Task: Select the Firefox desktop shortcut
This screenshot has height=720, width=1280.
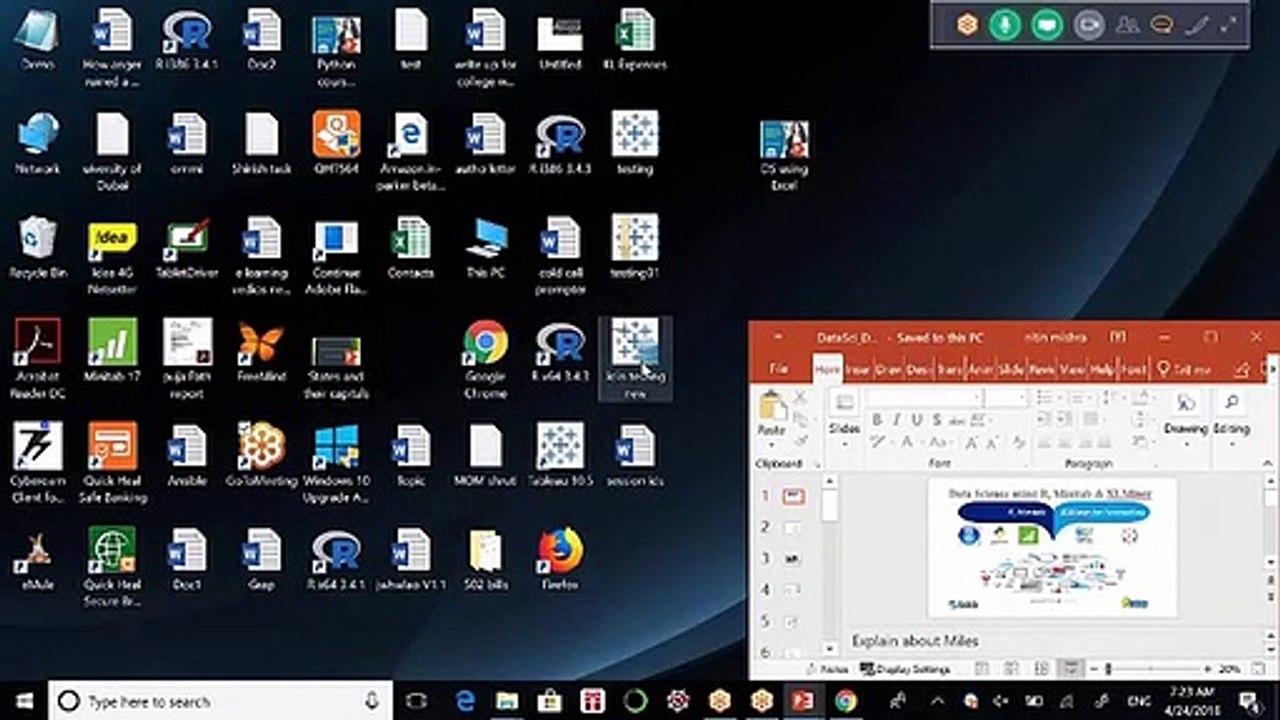Action: pyautogui.click(x=560, y=558)
